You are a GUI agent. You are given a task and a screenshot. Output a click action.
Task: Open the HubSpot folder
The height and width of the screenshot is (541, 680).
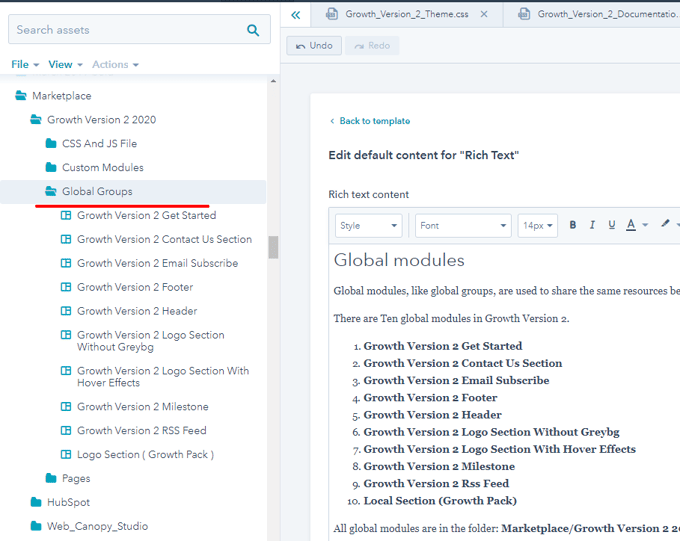(68, 502)
